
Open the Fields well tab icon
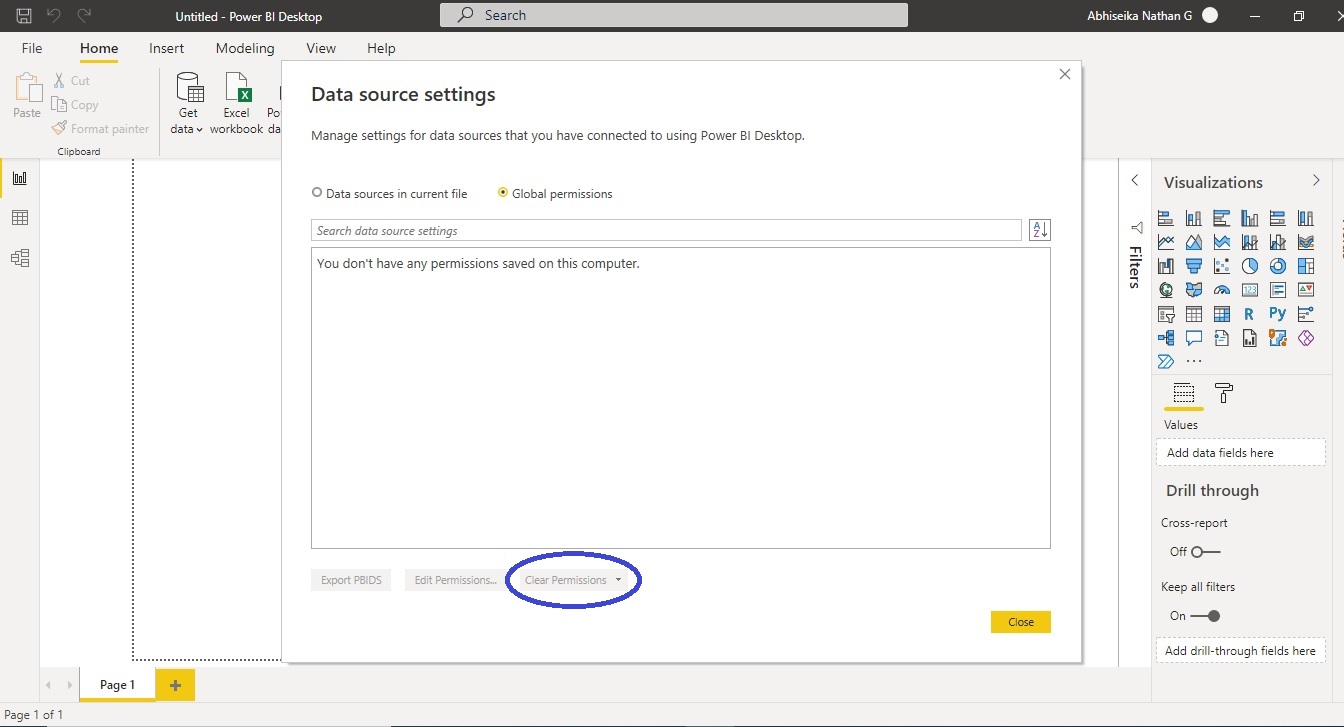(x=1183, y=393)
